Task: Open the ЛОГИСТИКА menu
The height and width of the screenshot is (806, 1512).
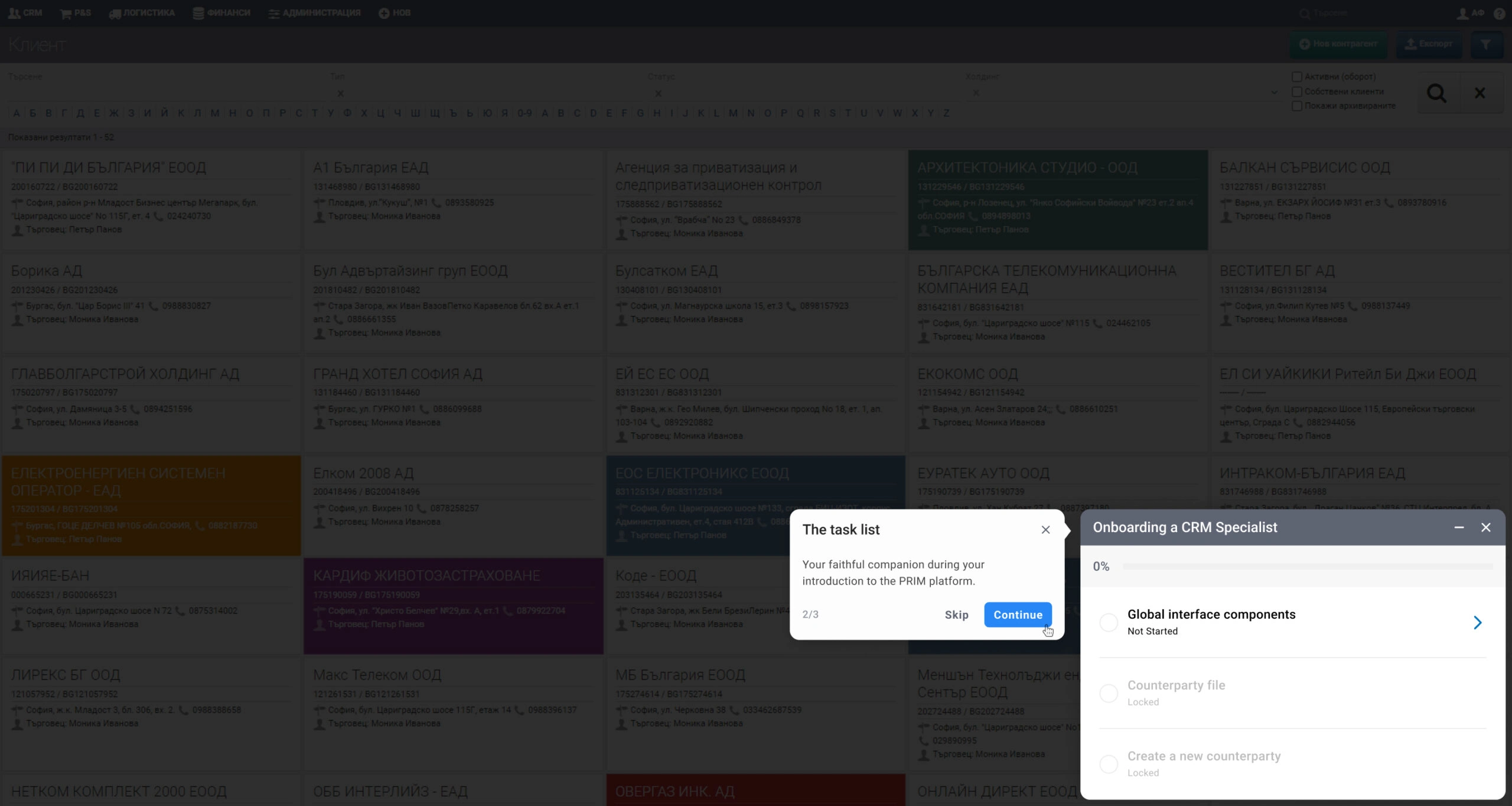Action: click(x=142, y=12)
